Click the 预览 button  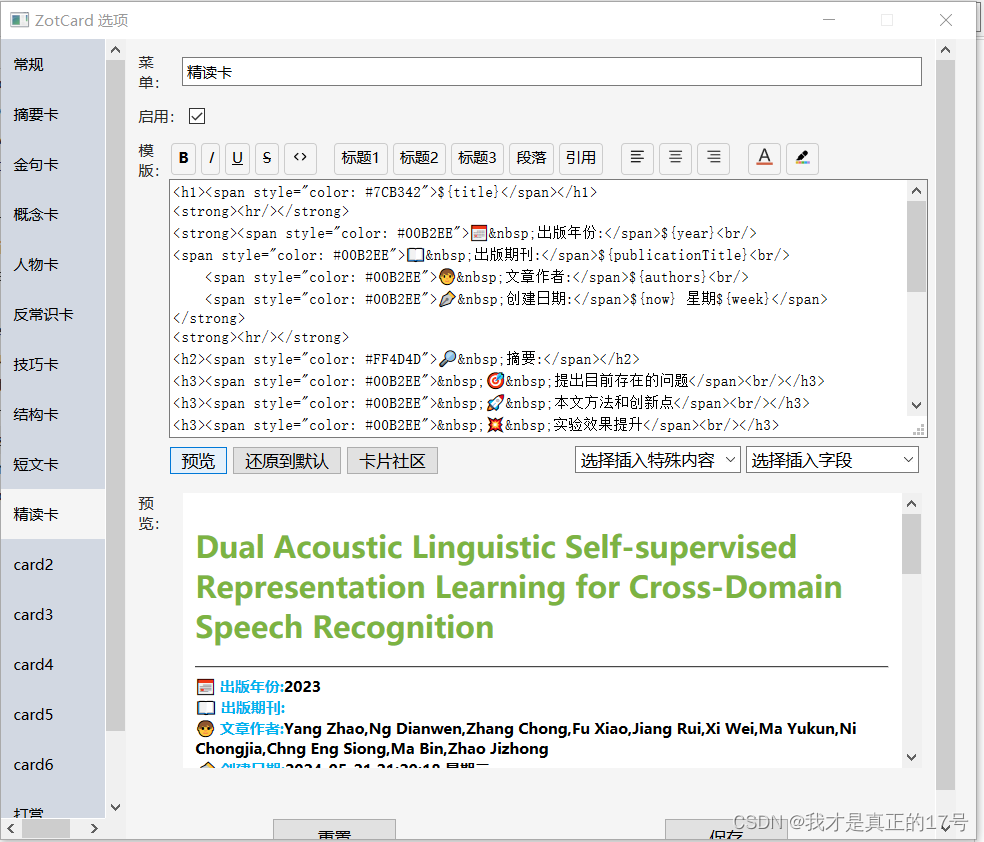198,461
